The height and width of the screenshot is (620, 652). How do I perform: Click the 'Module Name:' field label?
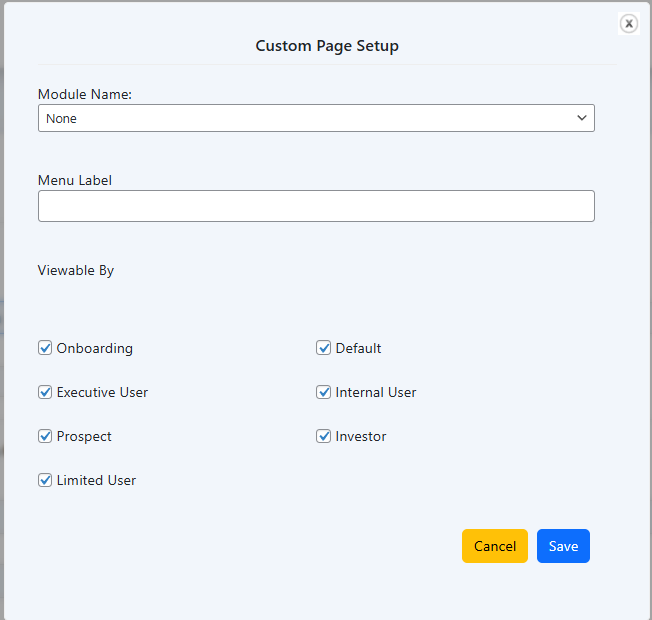[85, 94]
